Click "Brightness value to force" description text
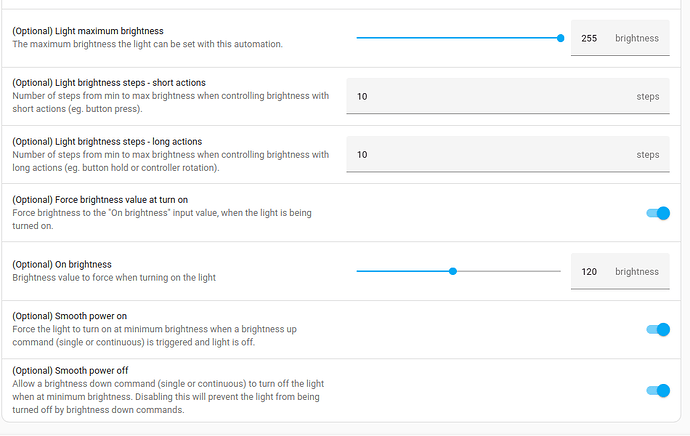The image size is (690, 436). pyautogui.click(x=113, y=277)
